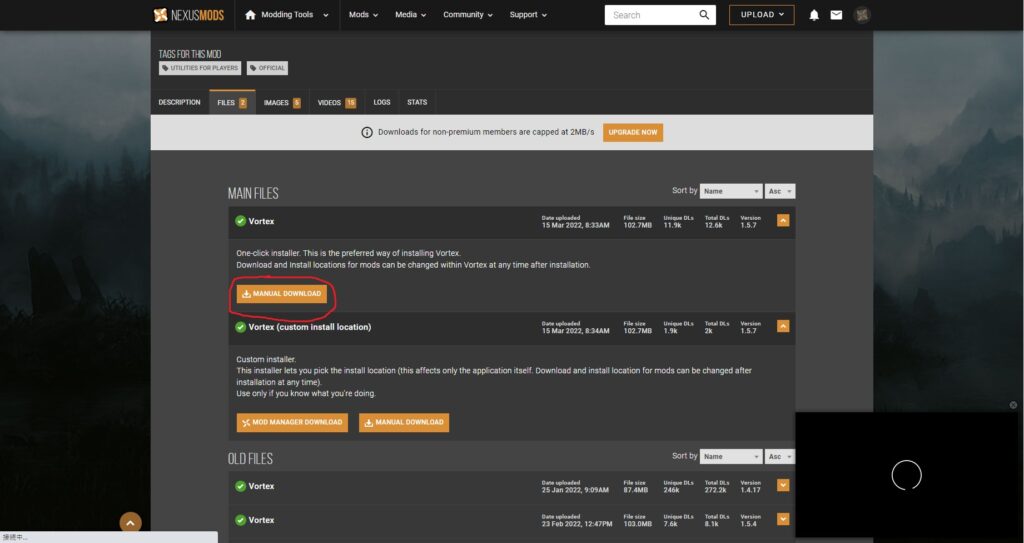Open the Nexus Mods logo home link
Viewport: 1024px width, 543px height.
(x=189, y=14)
